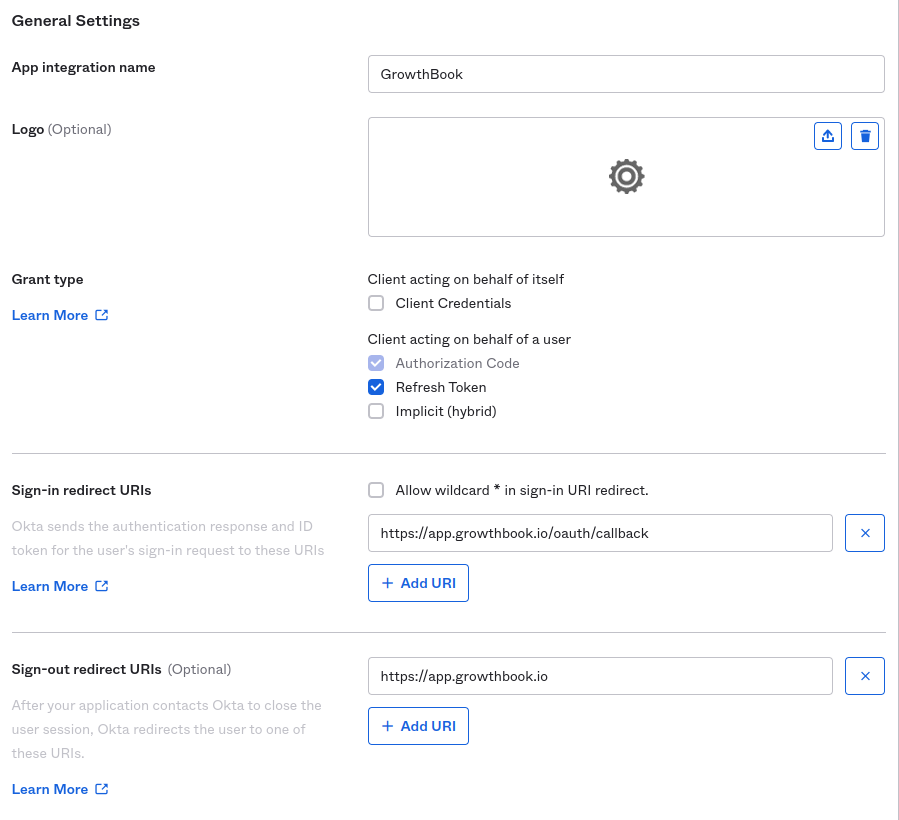899x820 pixels.
Task: Delete the logo using the trash icon
Action: 865,136
